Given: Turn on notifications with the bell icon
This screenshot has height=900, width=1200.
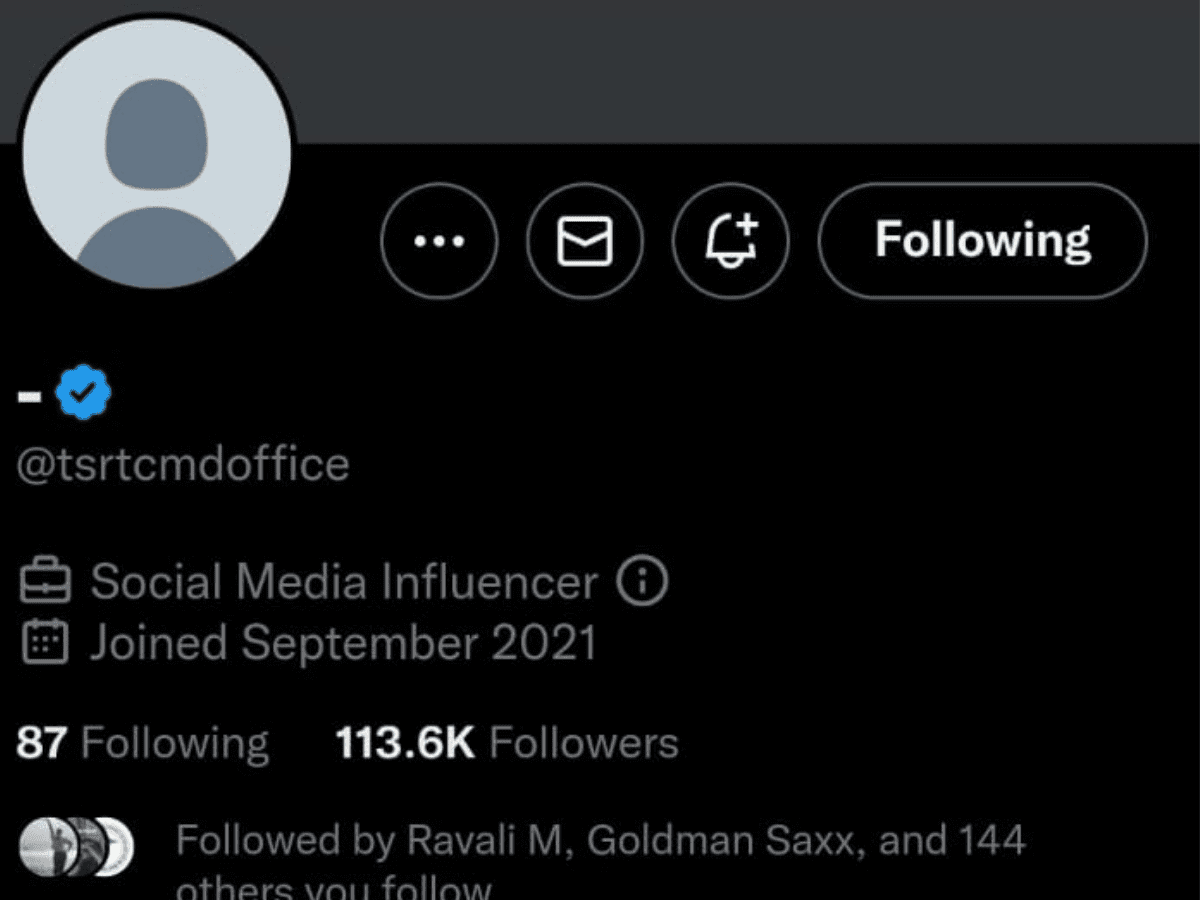Looking at the screenshot, I should (x=731, y=240).
